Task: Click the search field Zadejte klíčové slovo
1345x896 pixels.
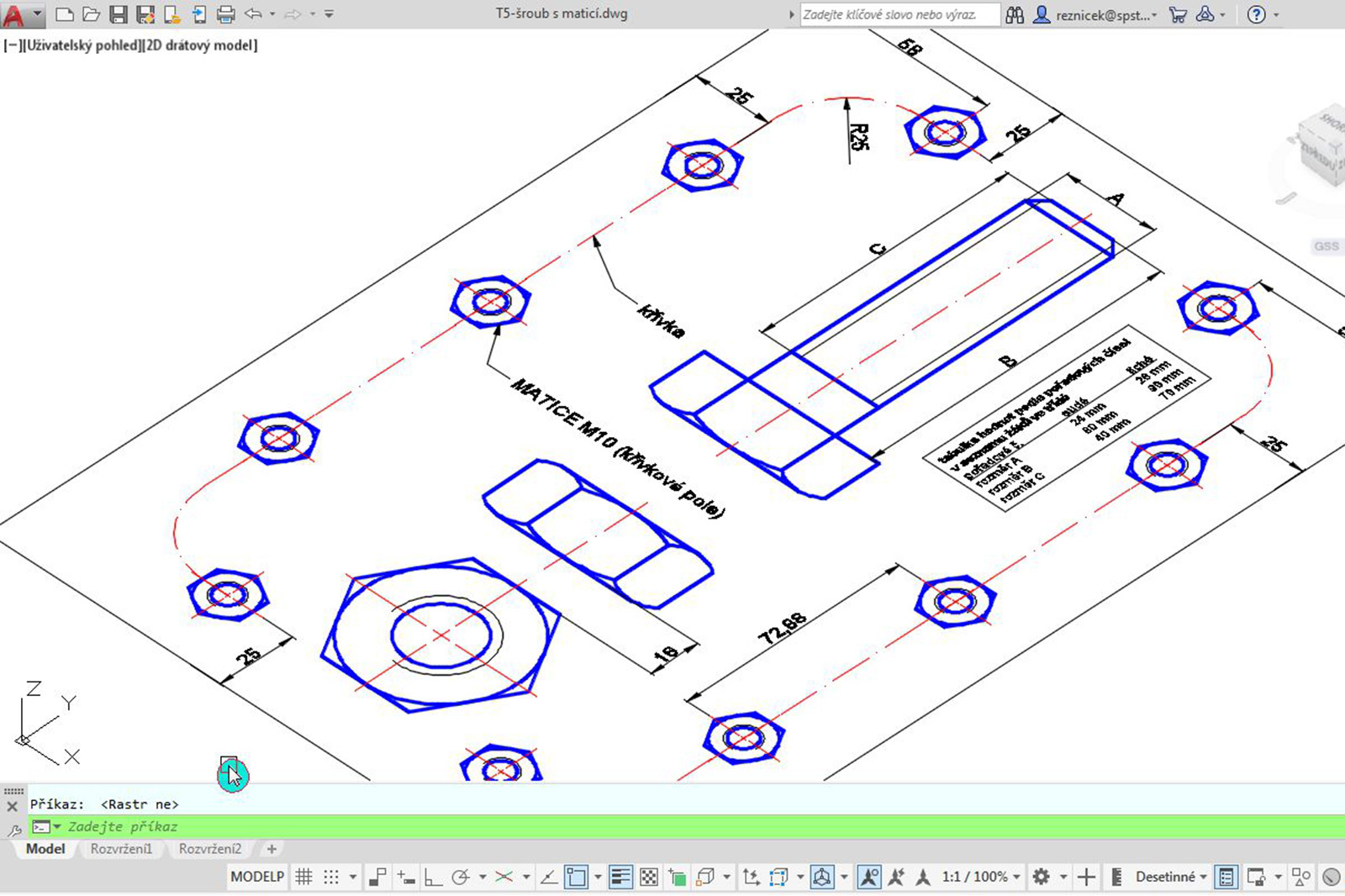Action: tap(899, 14)
